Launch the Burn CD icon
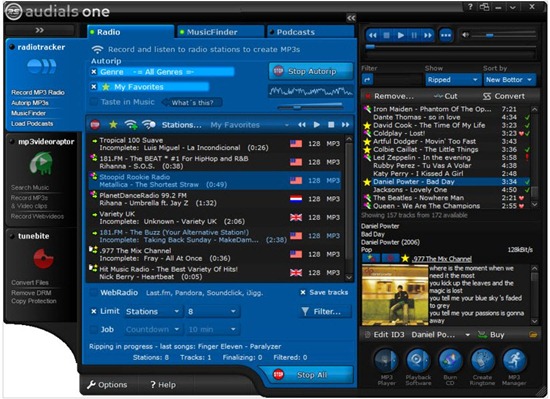Viewport: 550px width, 399px height. coord(450,360)
